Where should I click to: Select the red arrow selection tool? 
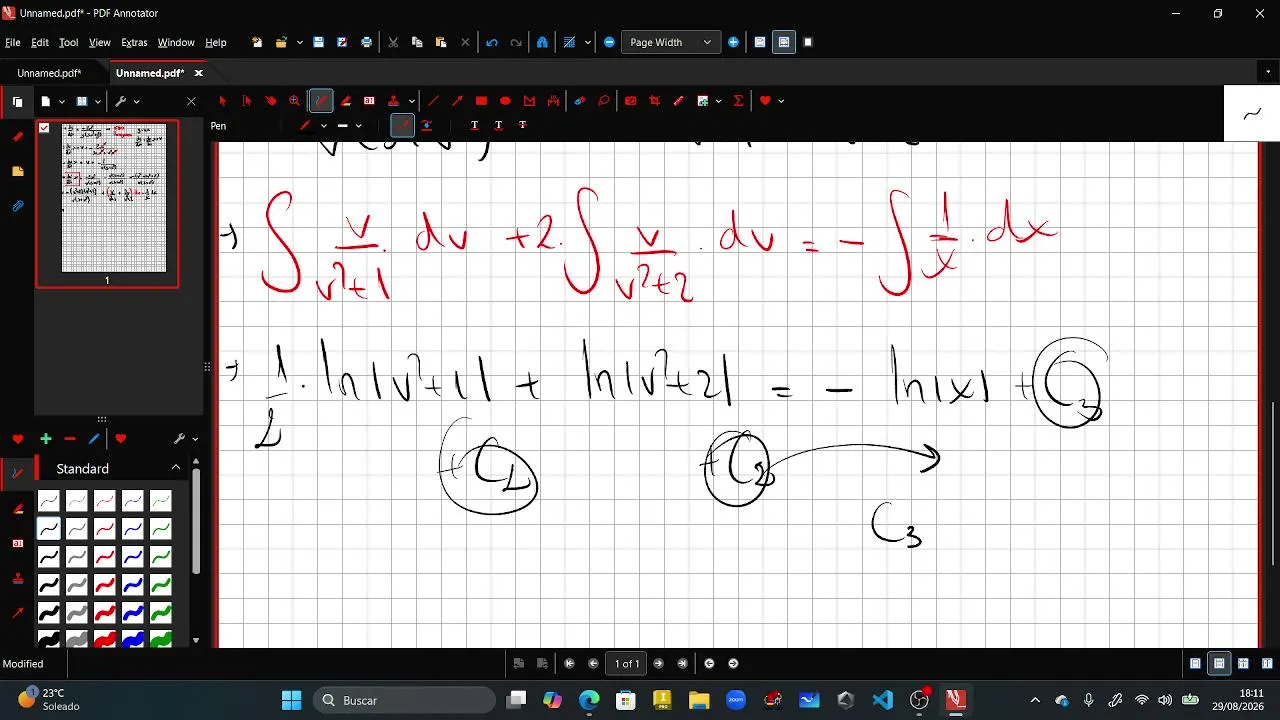click(x=222, y=100)
